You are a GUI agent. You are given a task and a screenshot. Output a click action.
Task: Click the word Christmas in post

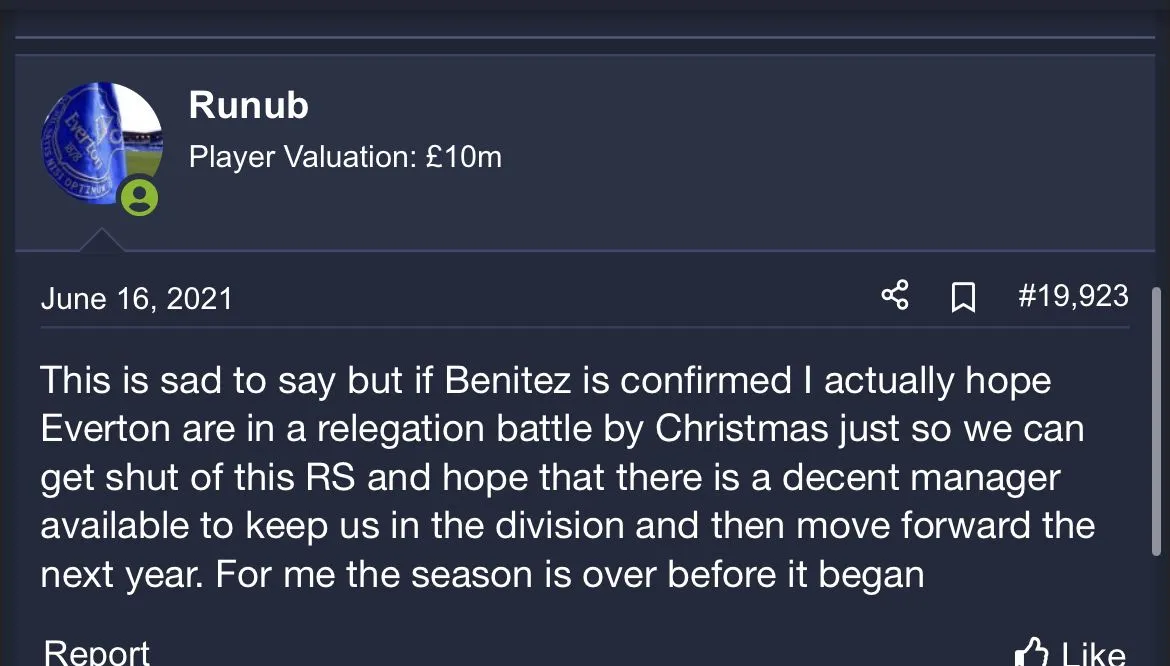point(741,429)
